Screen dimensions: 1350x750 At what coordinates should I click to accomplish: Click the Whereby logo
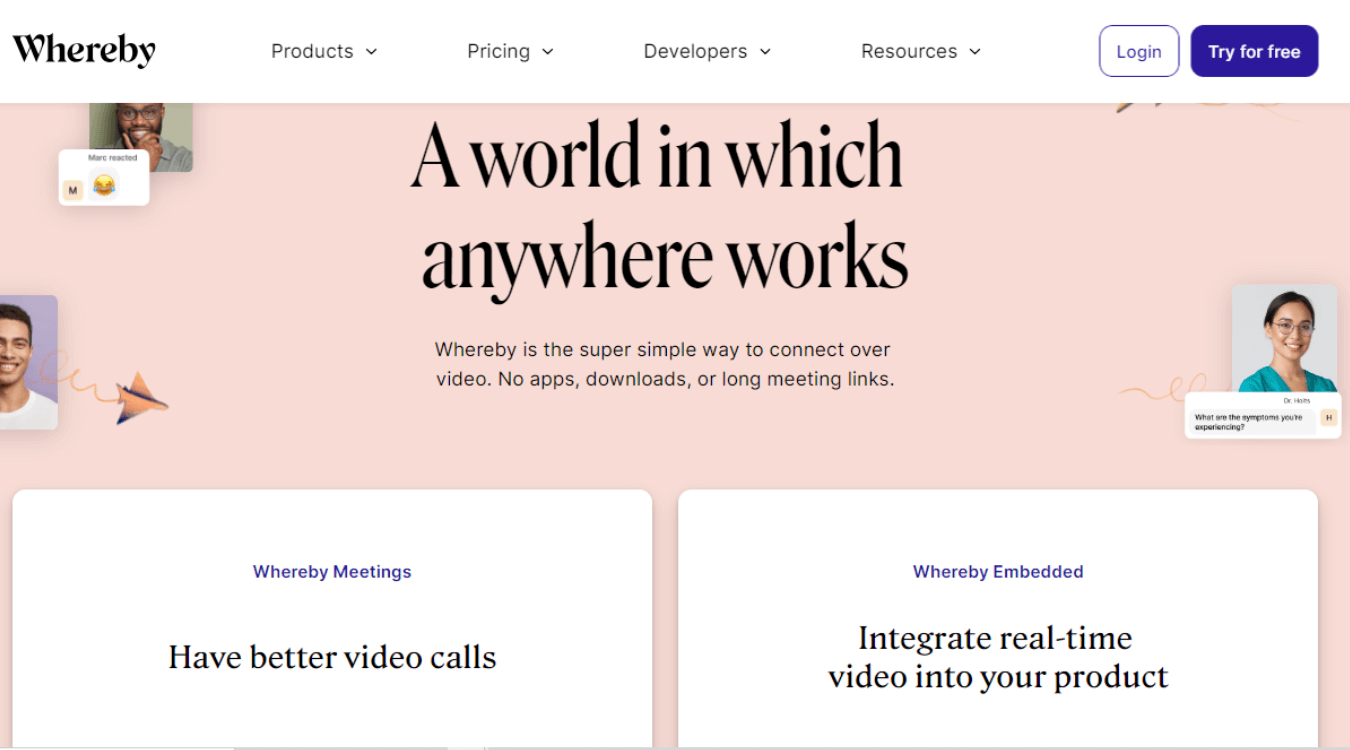(84, 50)
